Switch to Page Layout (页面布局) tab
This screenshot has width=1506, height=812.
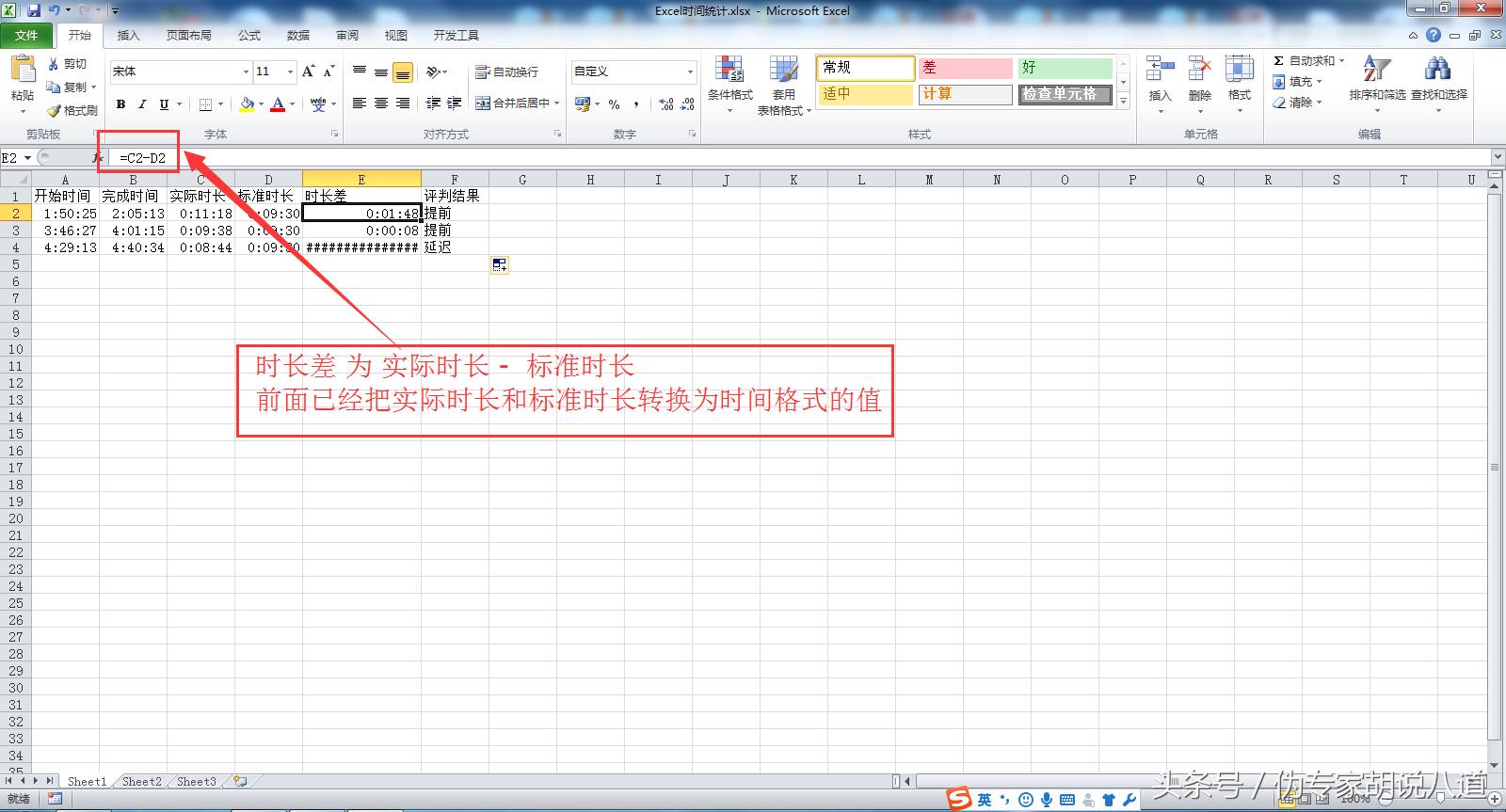(x=189, y=35)
